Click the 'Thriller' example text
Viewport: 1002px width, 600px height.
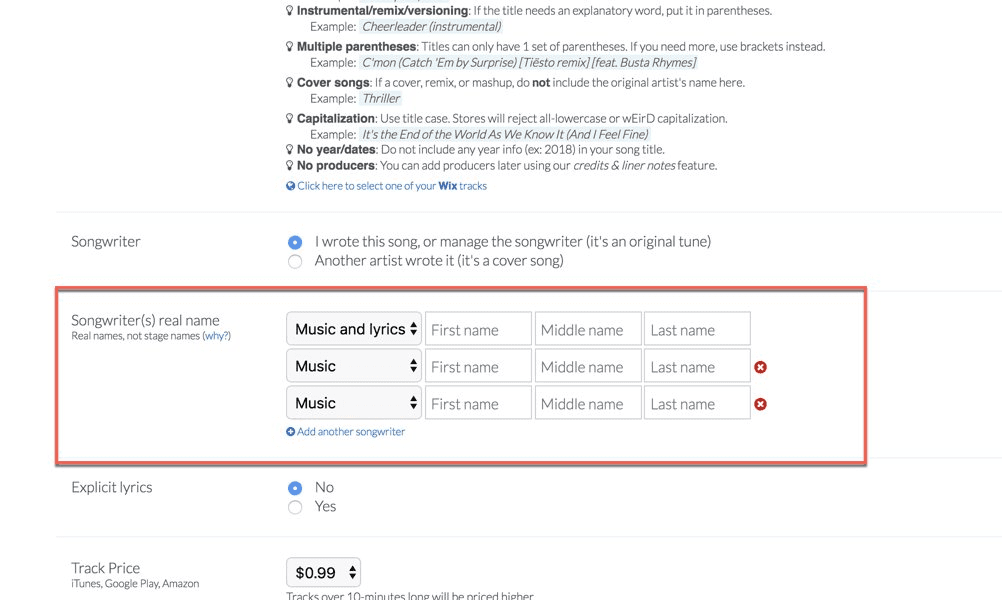(381, 98)
